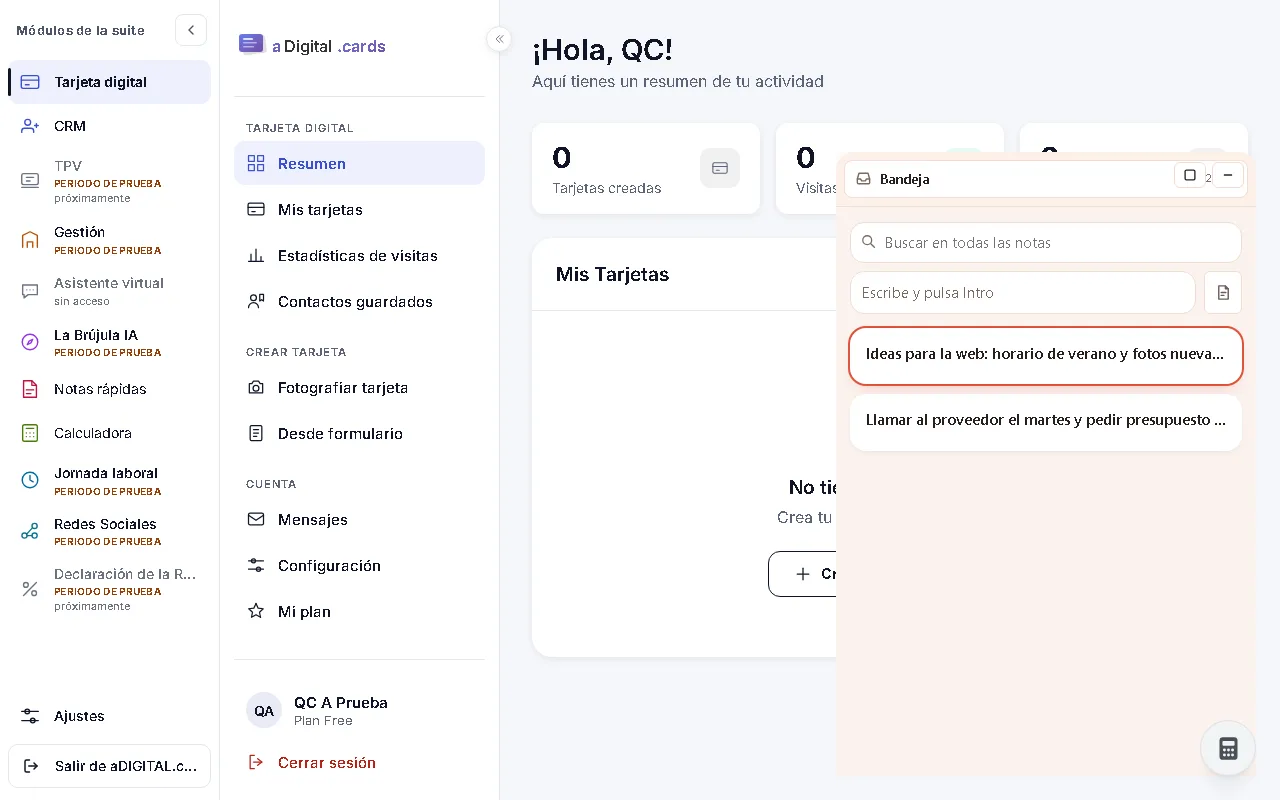This screenshot has width=1280, height=800.
Task: Choose Desde formulario to create a card
Action: [x=359, y=433]
